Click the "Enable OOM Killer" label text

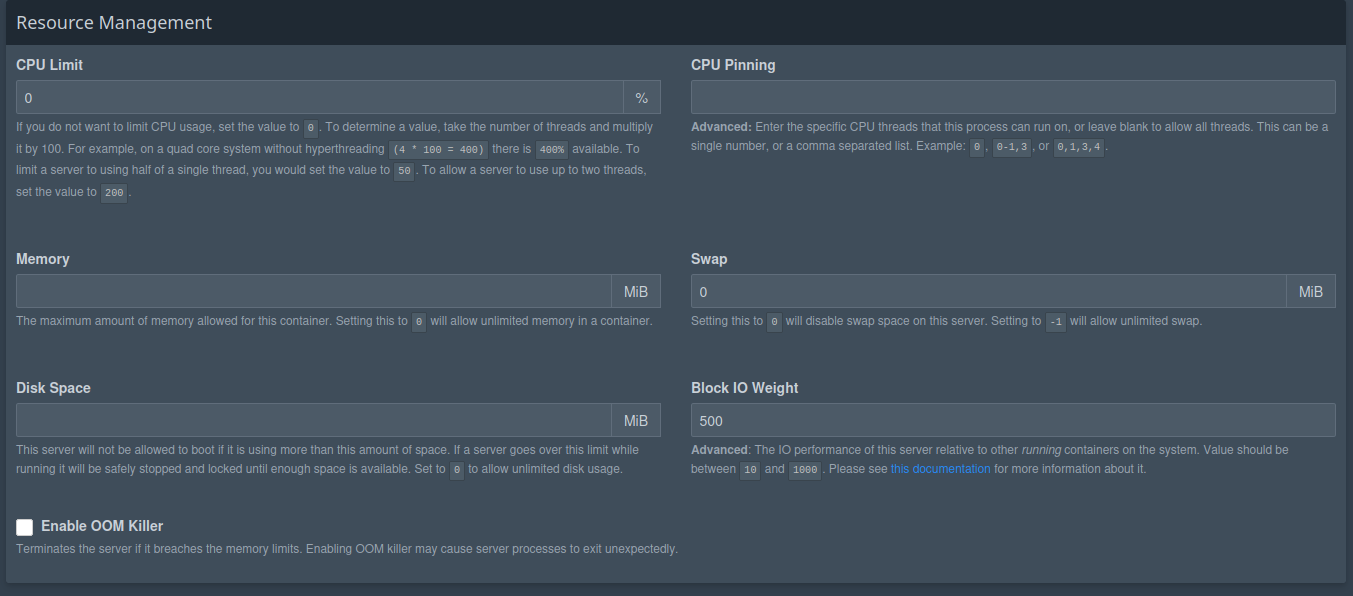tap(102, 526)
